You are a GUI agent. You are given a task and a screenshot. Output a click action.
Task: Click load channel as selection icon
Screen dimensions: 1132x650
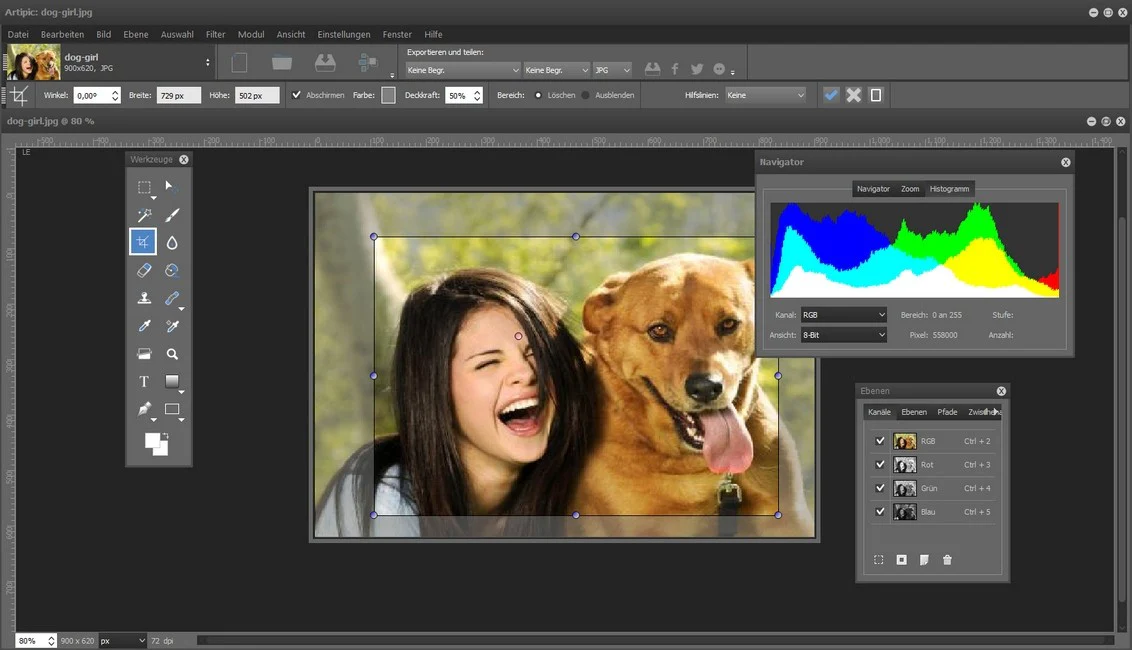point(879,560)
